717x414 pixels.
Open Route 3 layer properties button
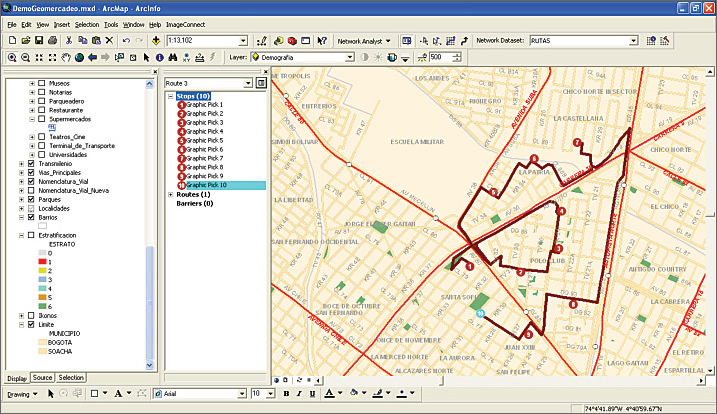pos(261,83)
